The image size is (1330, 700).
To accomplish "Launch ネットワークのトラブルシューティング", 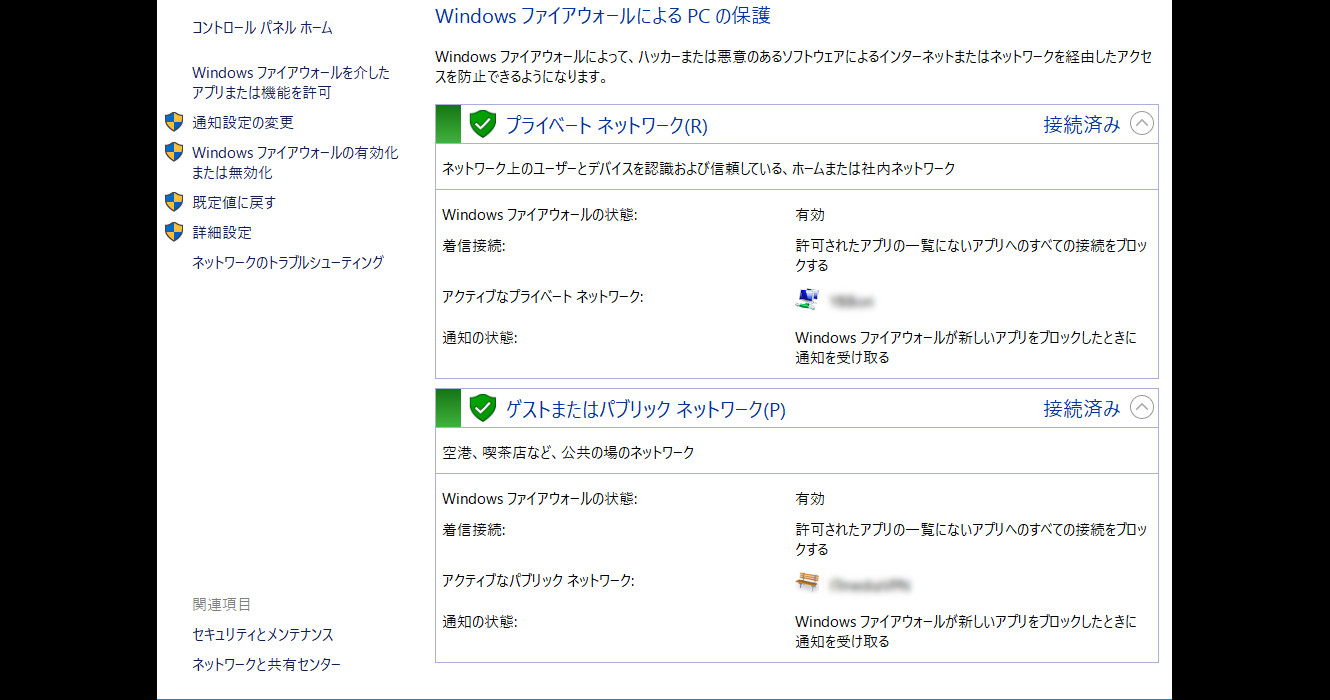I will pos(287,263).
